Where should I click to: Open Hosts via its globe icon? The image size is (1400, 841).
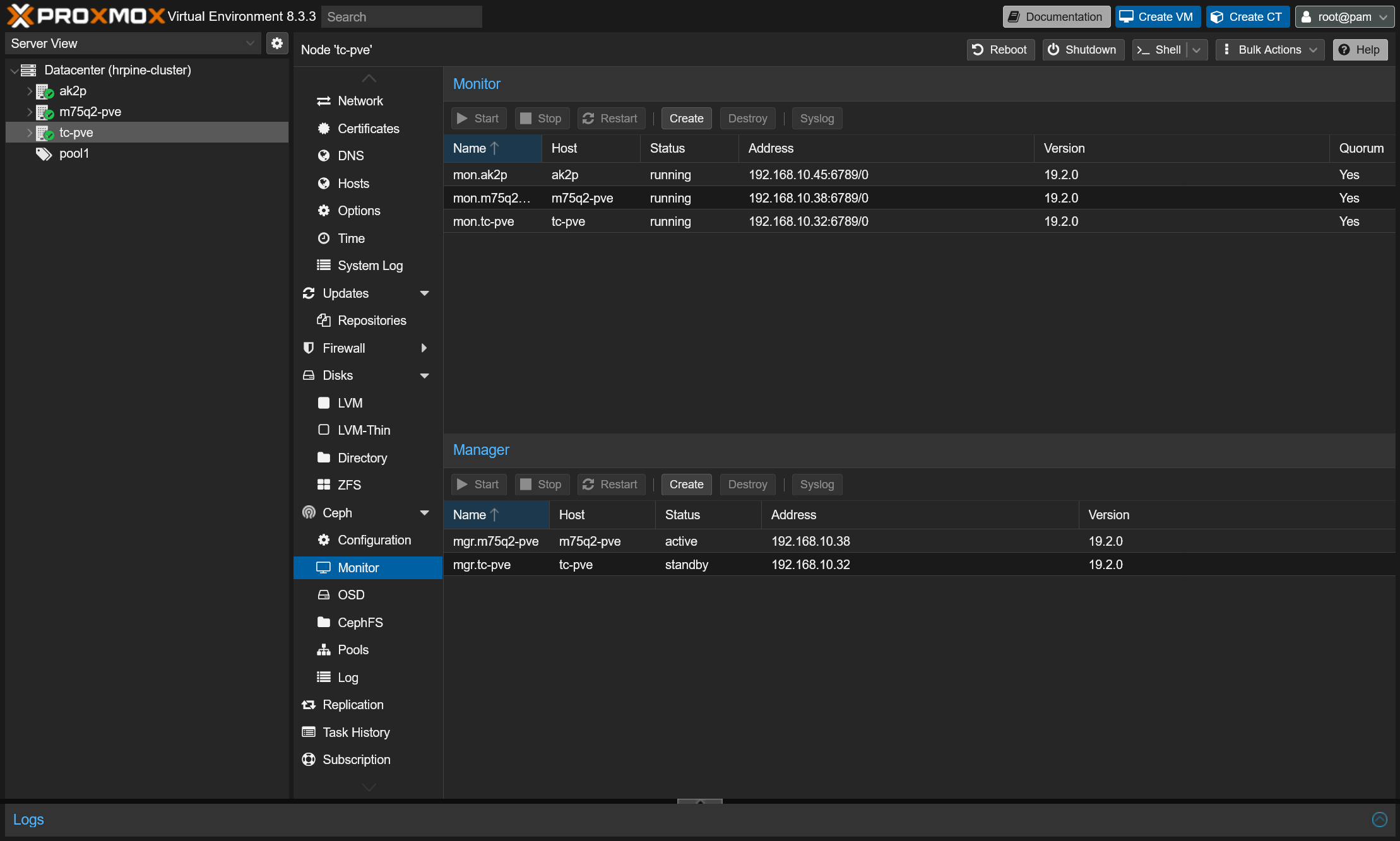point(324,184)
